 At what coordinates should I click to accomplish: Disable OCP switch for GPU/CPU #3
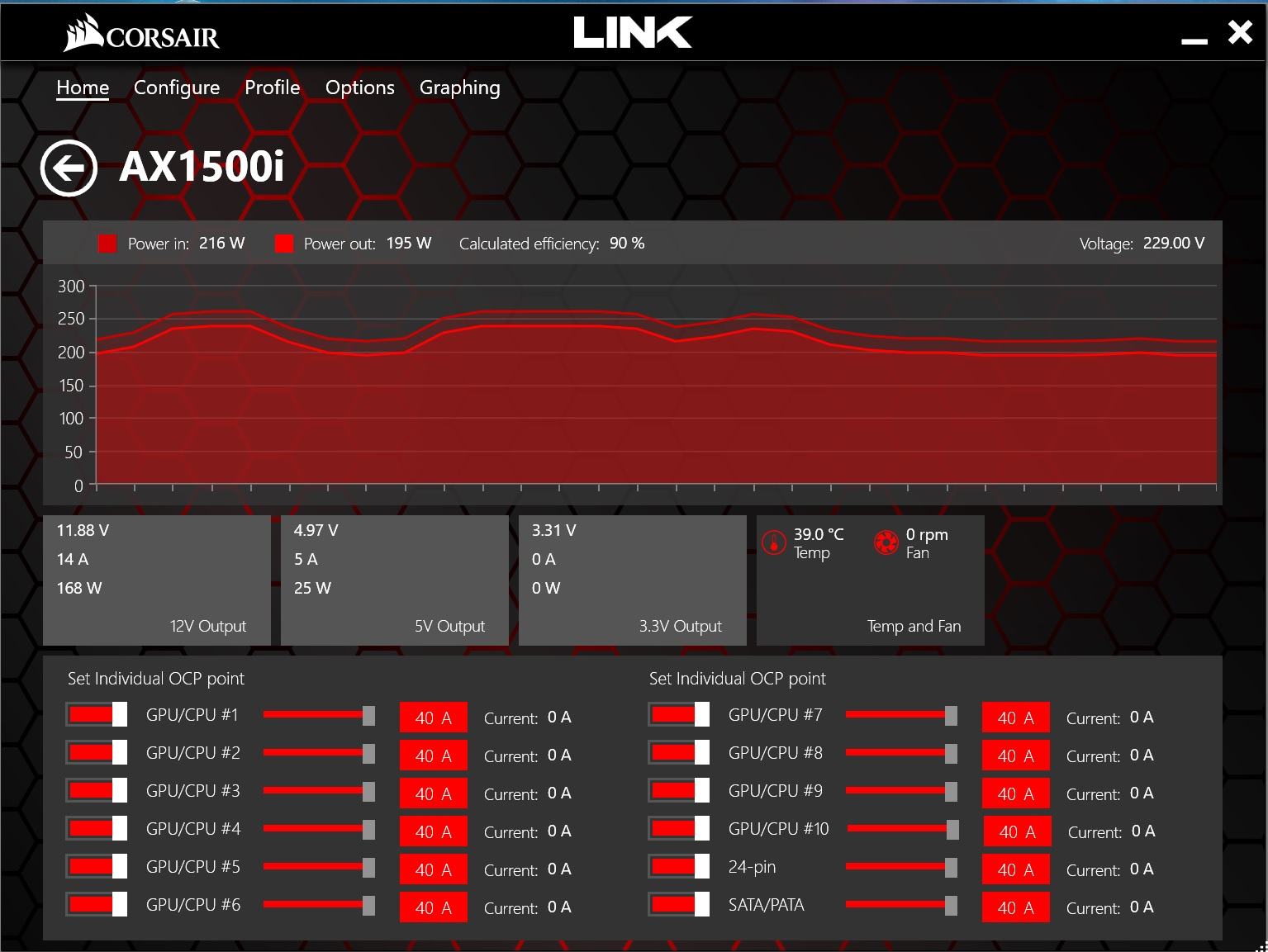click(97, 790)
